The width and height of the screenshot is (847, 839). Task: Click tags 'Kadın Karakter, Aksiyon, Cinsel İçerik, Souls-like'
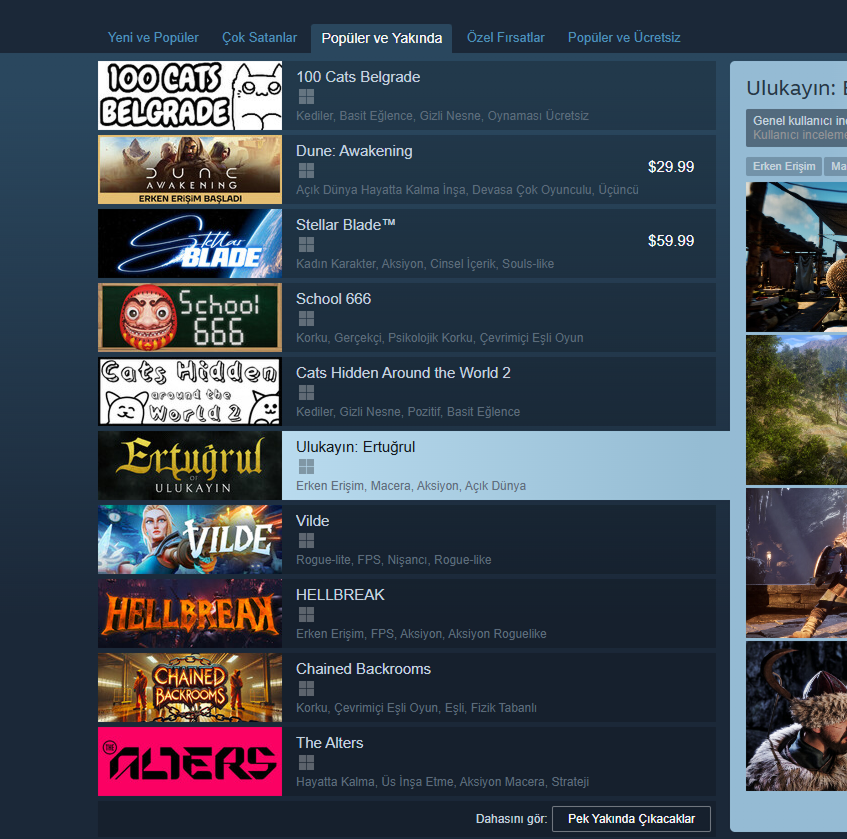click(425, 264)
